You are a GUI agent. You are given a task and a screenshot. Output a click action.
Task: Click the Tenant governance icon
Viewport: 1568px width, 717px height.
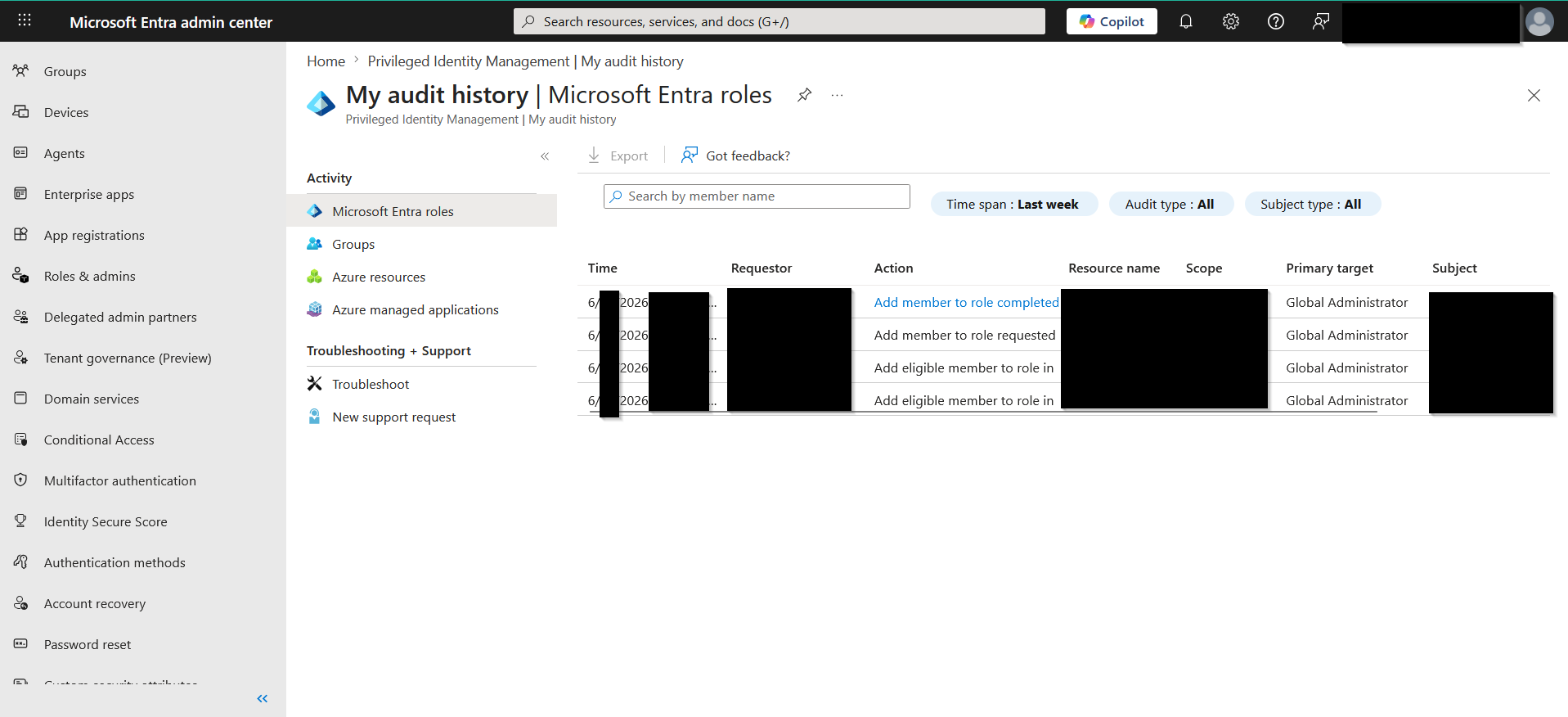click(21, 358)
